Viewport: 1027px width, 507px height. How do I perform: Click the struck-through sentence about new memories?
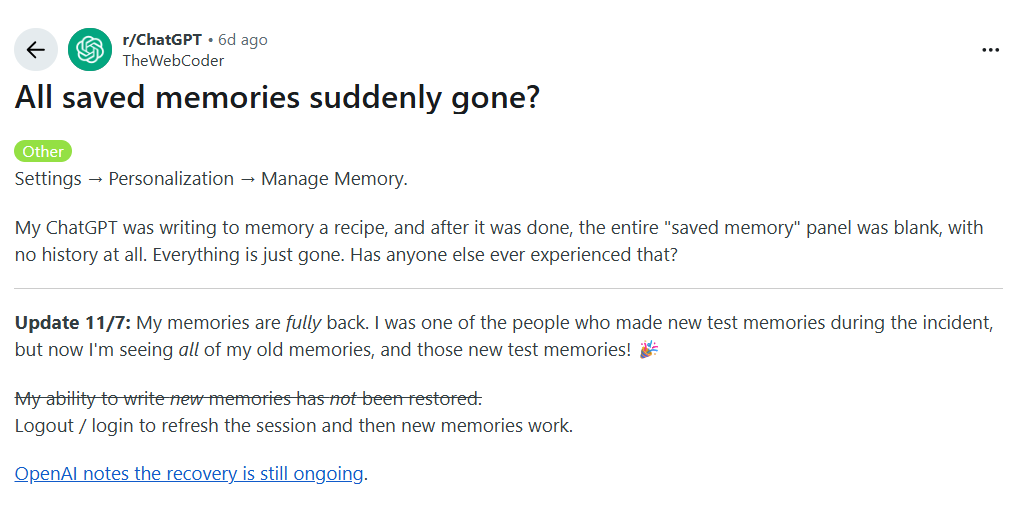pyautogui.click(x=248, y=399)
